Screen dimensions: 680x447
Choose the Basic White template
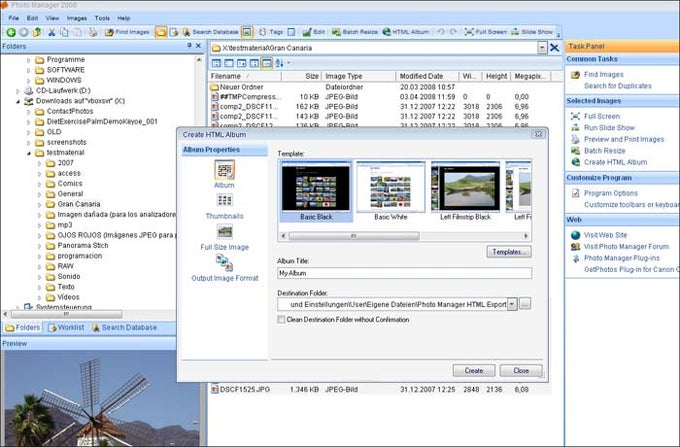coord(391,191)
